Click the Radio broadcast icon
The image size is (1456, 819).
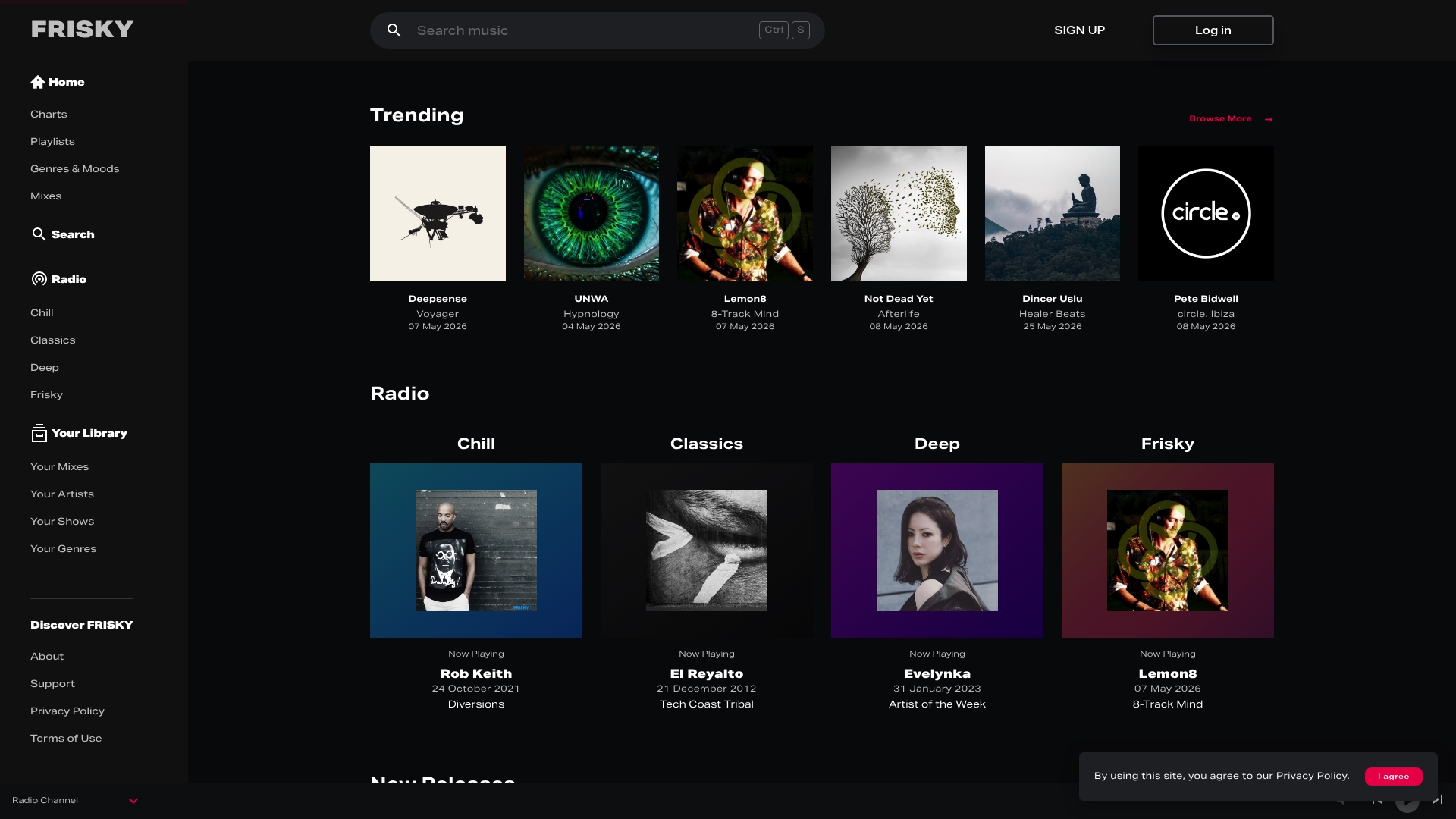point(39,279)
